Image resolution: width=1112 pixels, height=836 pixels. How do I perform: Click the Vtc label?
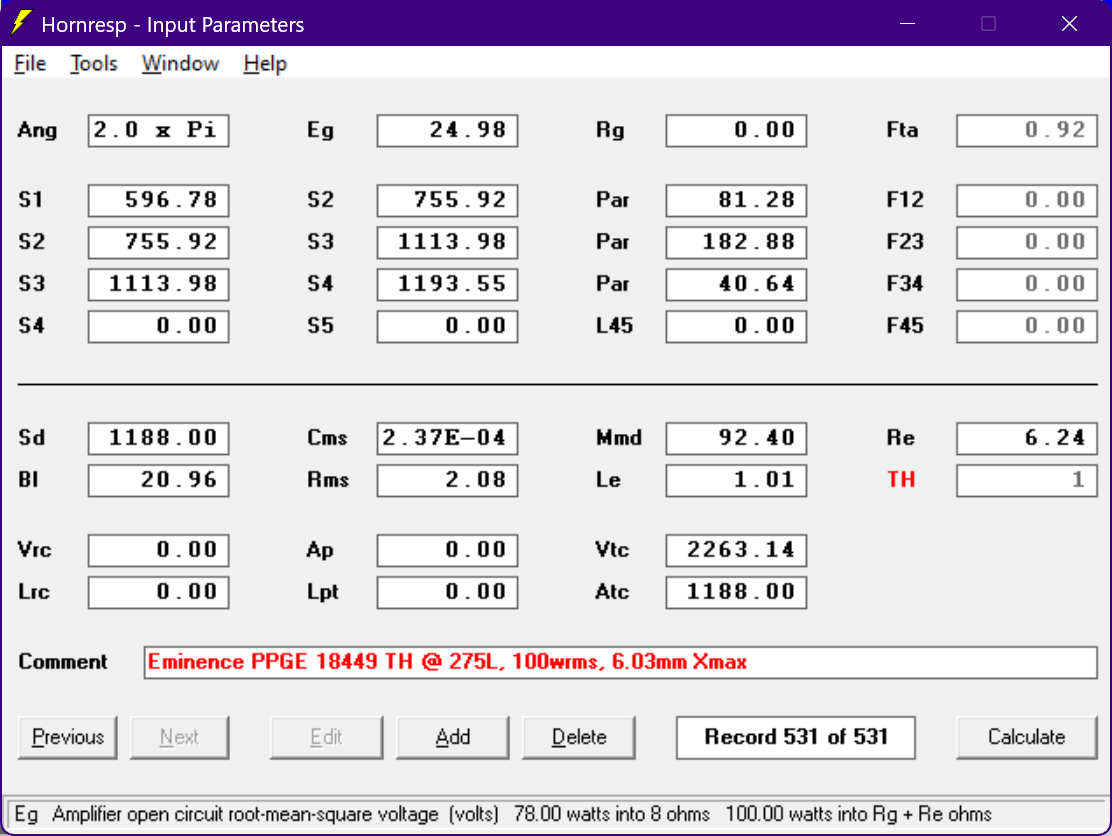tap(612, 550)
